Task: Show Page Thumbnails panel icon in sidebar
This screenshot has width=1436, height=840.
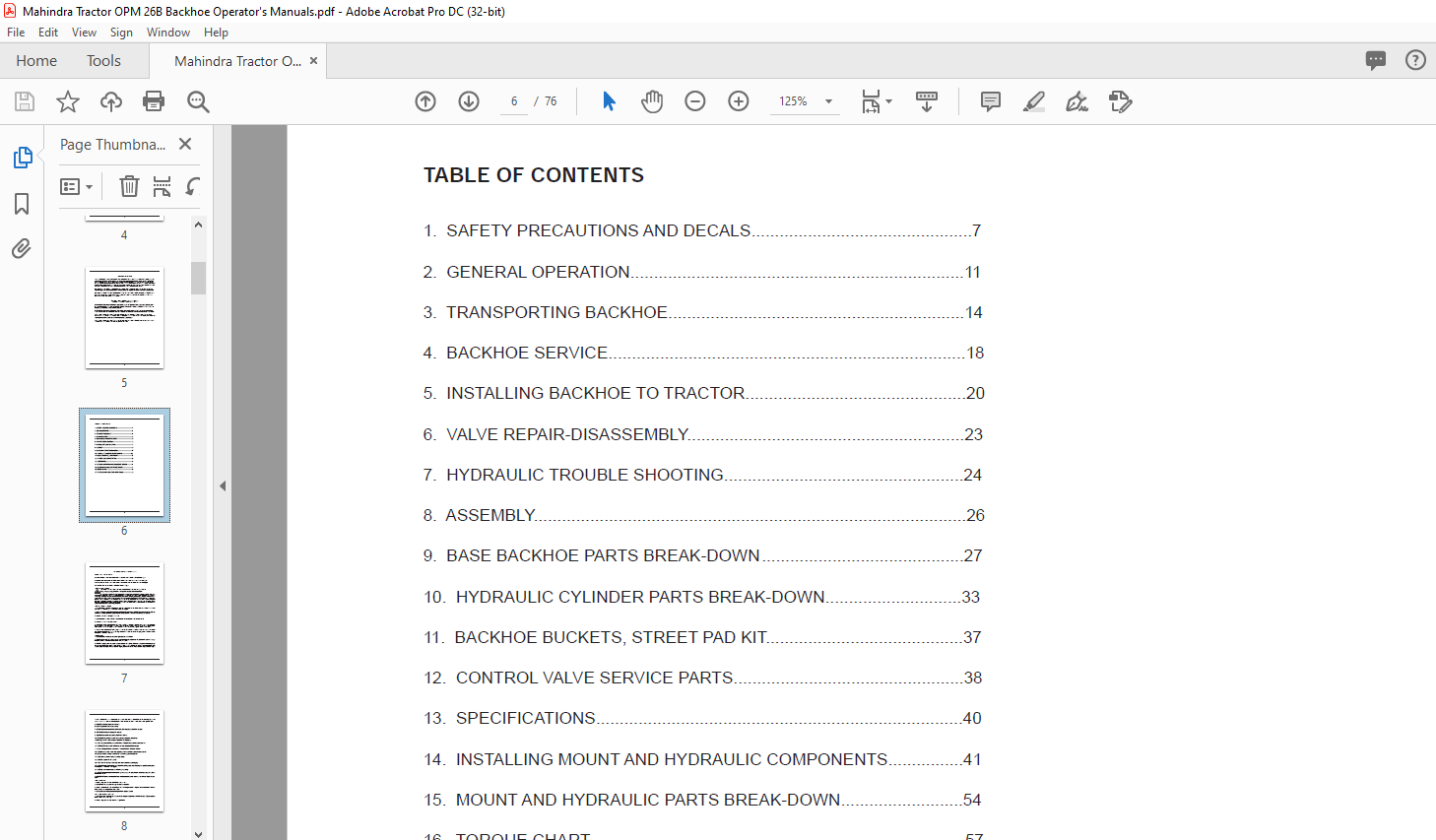Action: click(x=22, y=158)
